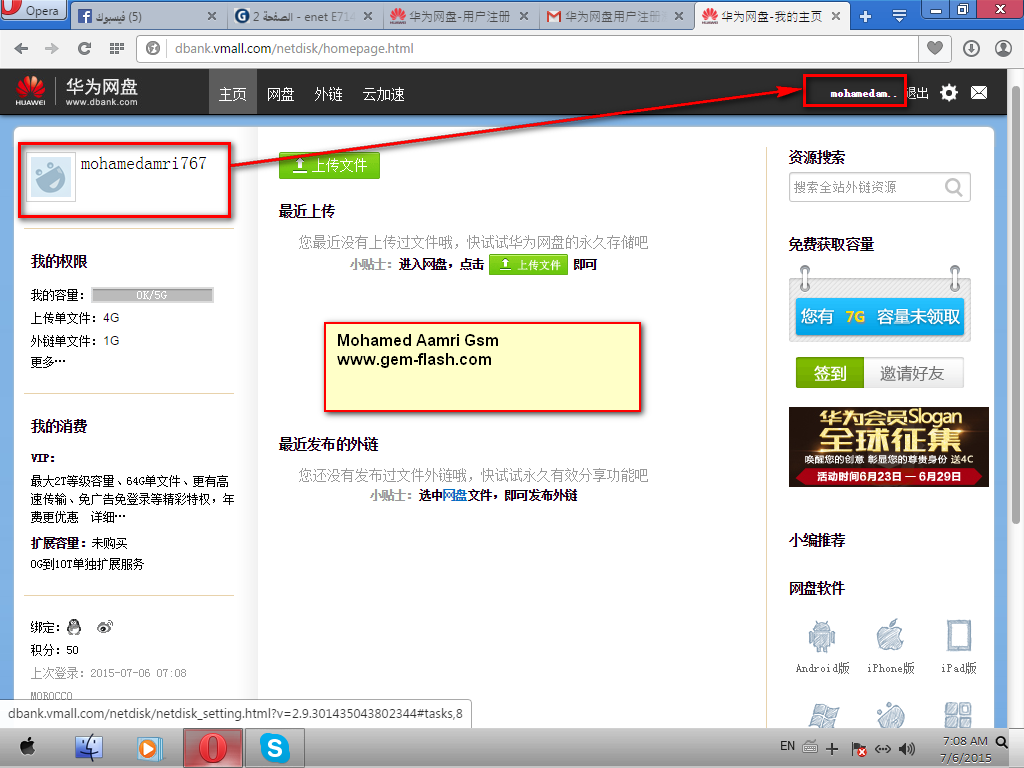Open the Opera user profile icon
Viewport: 1024px width, 768px height.
1003,48
